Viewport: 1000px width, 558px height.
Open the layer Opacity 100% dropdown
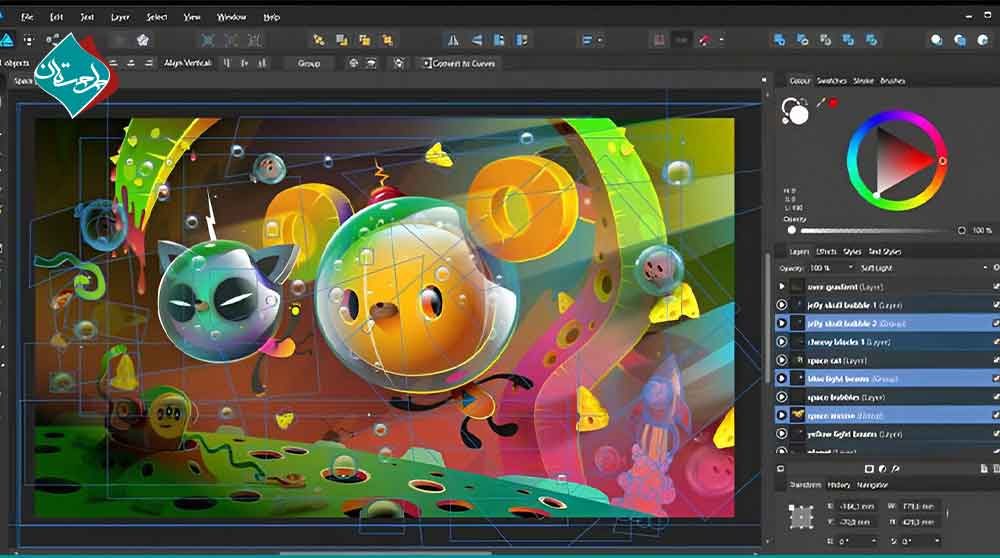pyautogui.click(x=850, y=268)
